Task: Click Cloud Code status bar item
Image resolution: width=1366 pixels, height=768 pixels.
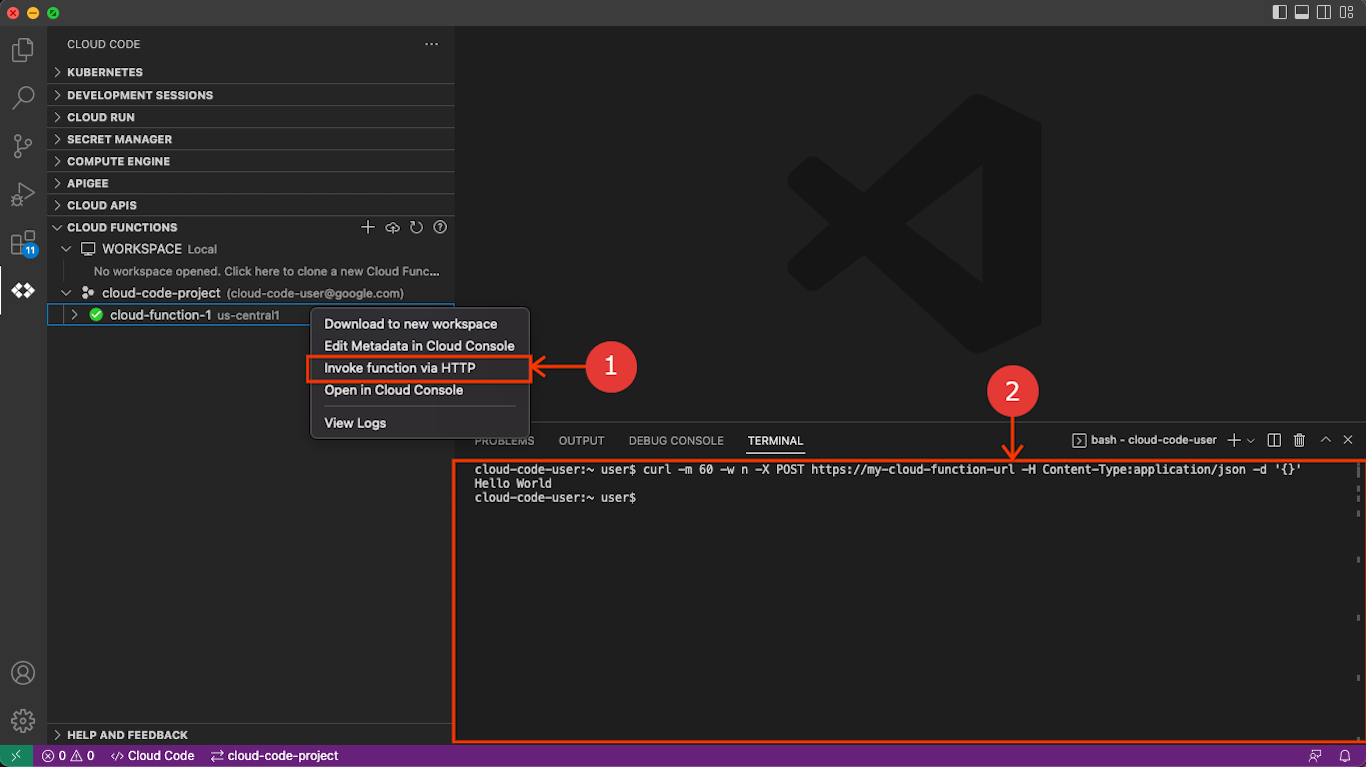Action: (152, 756)
